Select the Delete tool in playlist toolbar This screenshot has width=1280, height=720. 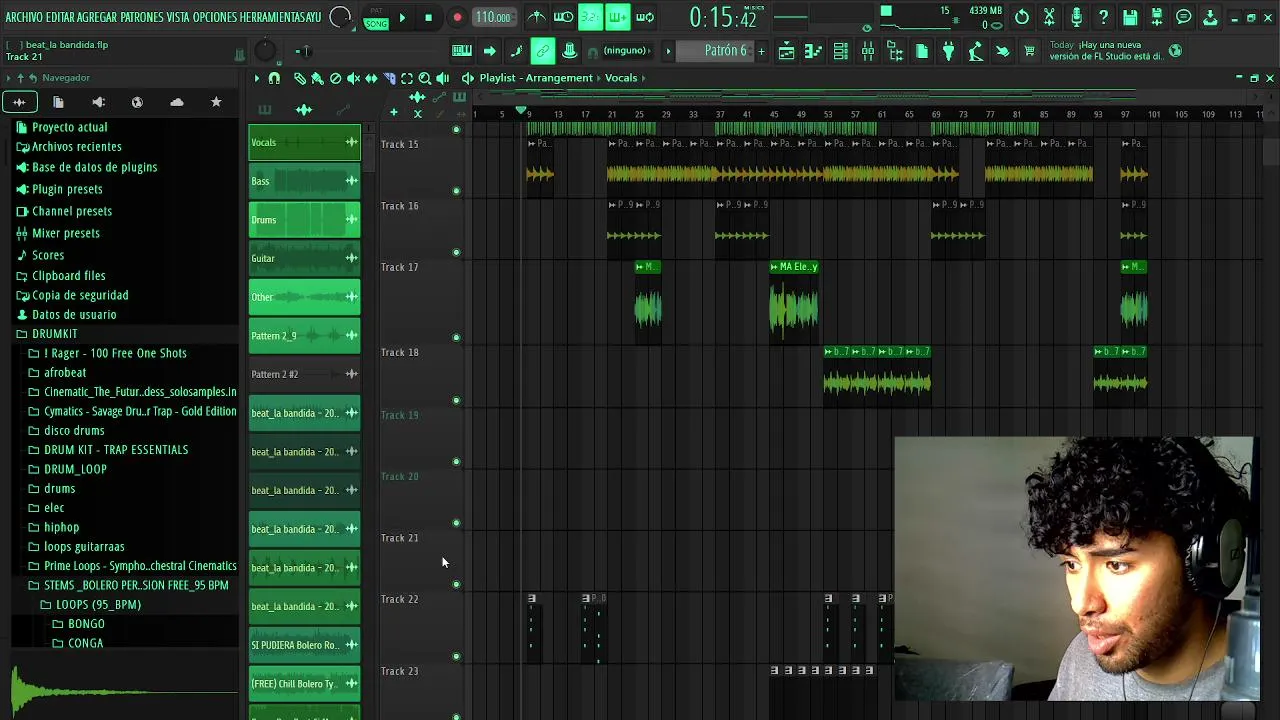335,78
